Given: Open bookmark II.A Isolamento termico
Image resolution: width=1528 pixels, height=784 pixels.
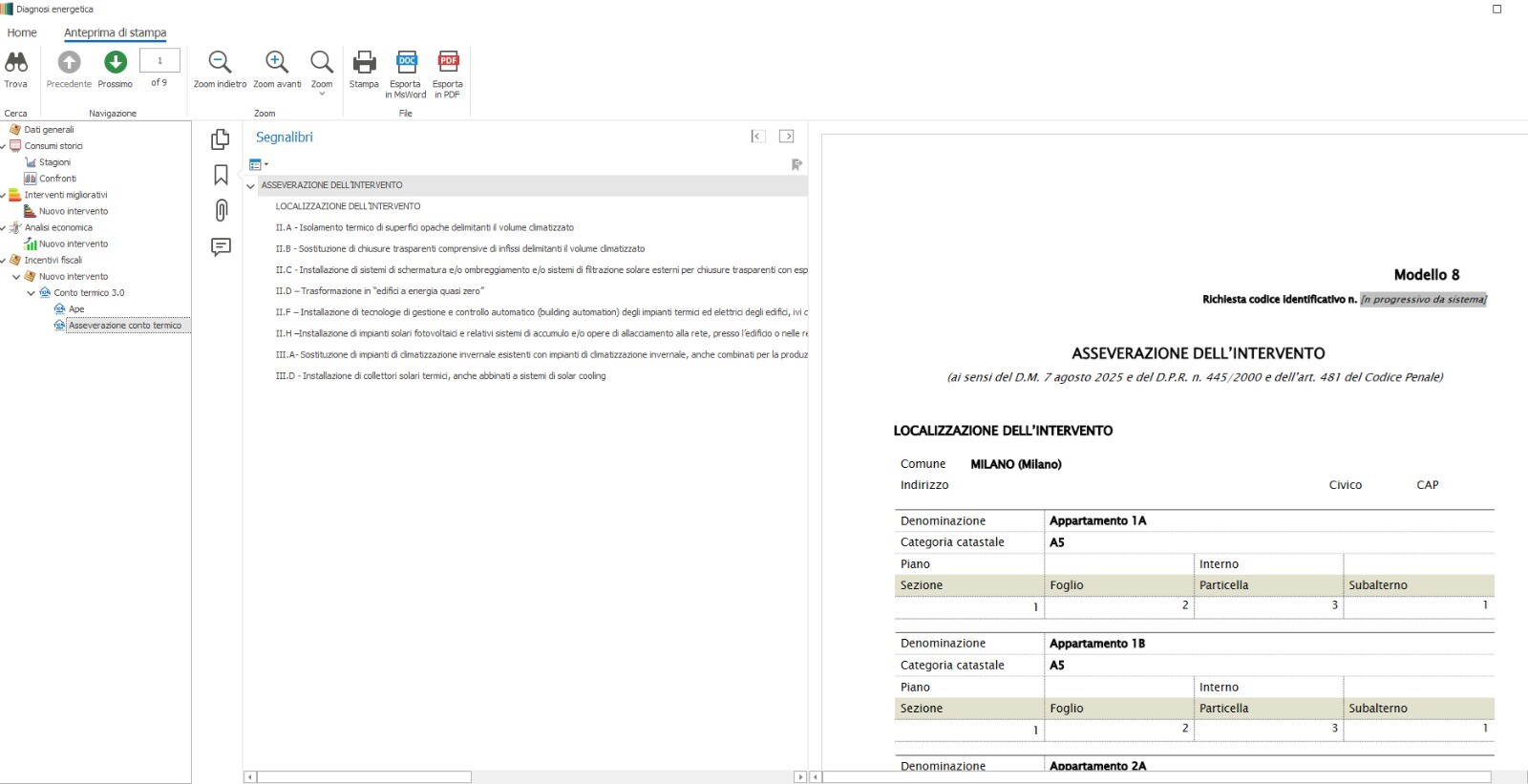Looking at the screenshot, I should tap(425, 227).
